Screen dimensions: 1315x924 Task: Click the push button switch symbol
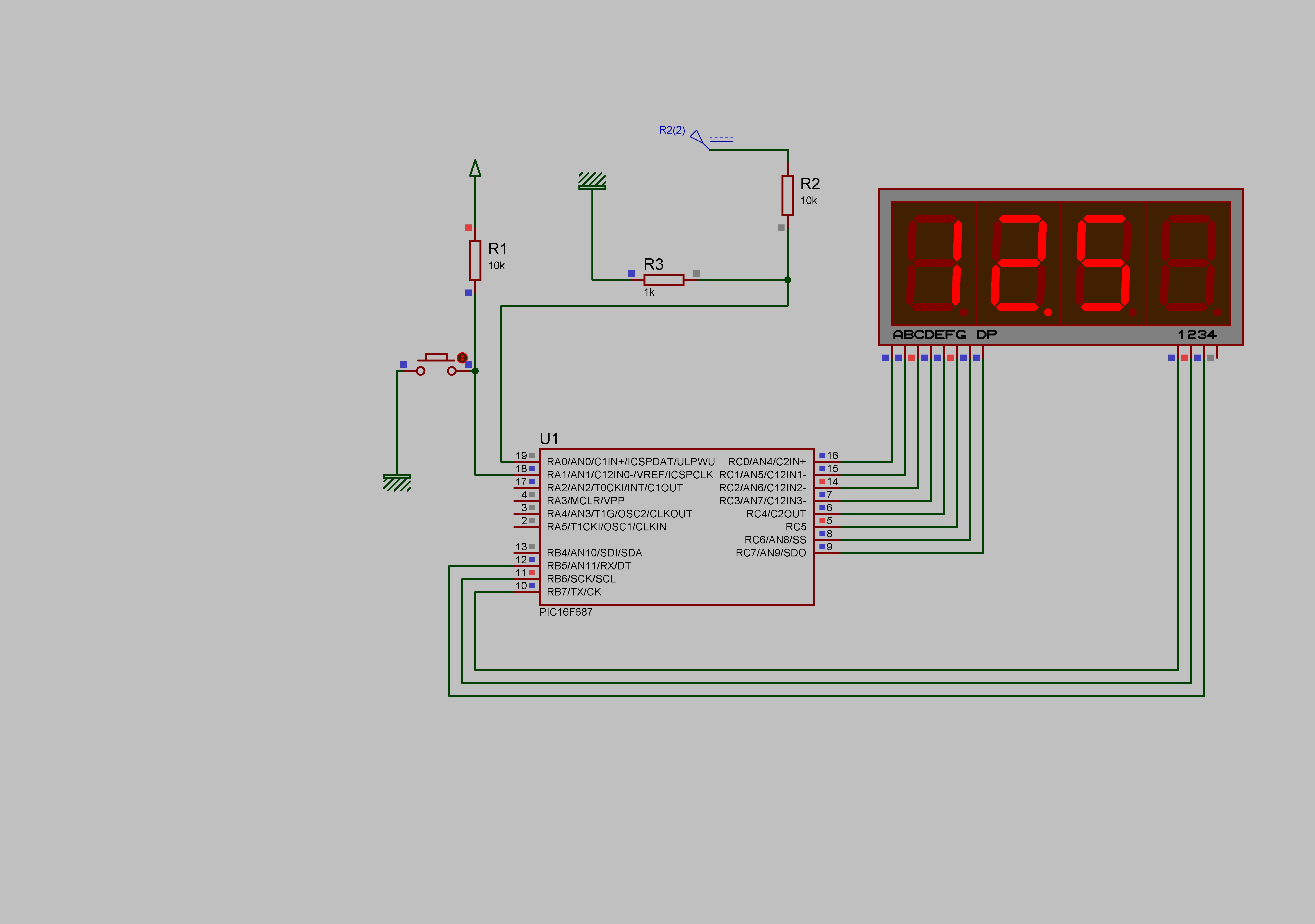coord(437,365)
